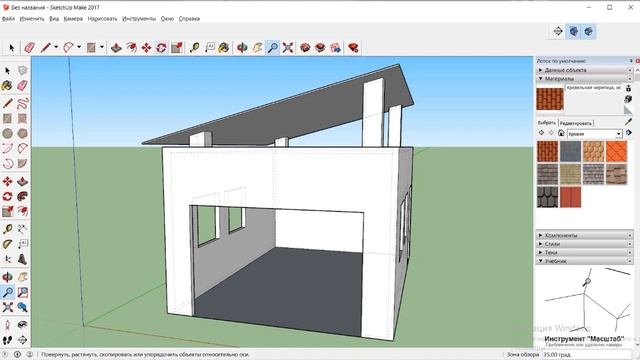
Task: Click the Create Material icon
Action: point(628,99)
